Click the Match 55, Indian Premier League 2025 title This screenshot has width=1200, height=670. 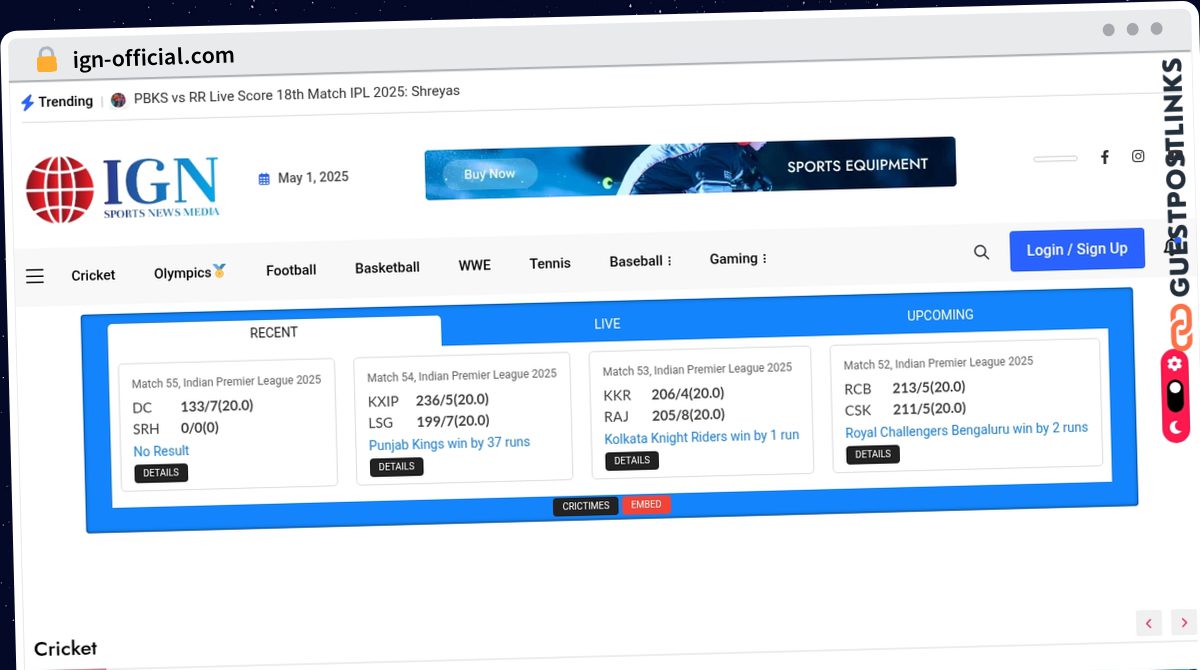click(226, 381)
